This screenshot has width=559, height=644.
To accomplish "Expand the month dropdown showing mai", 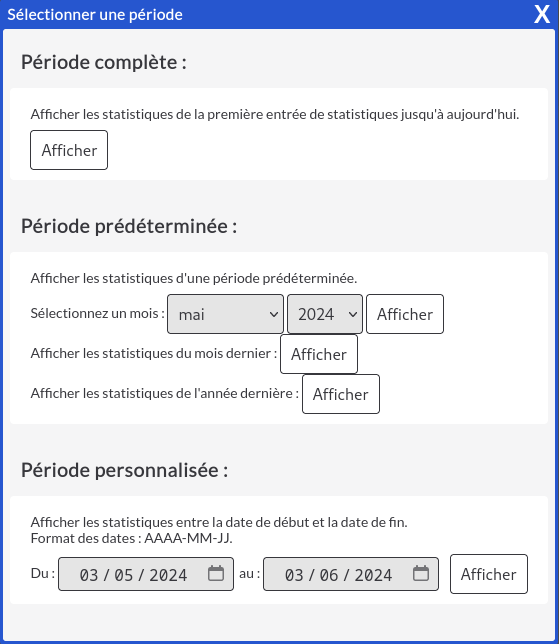I will point(225,314).
